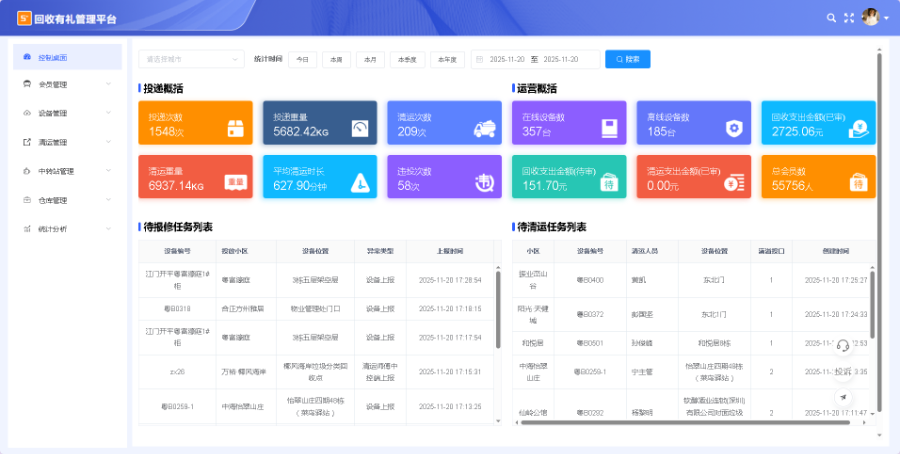Image resolution: width=900 pixels, height=454 pixels.
Task: Expand the 统计分析 chevron
Action: tap(108, 228)
